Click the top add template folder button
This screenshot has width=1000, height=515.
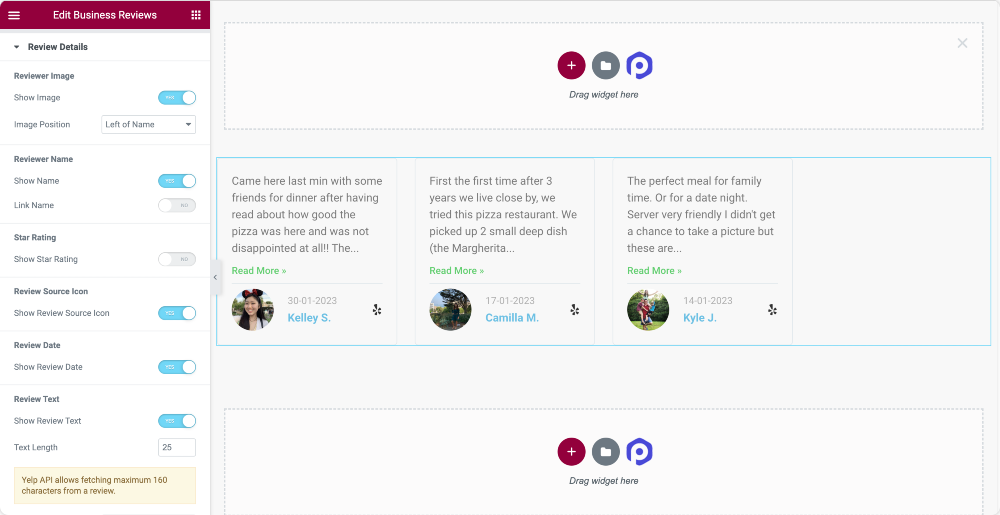(606, 66)
